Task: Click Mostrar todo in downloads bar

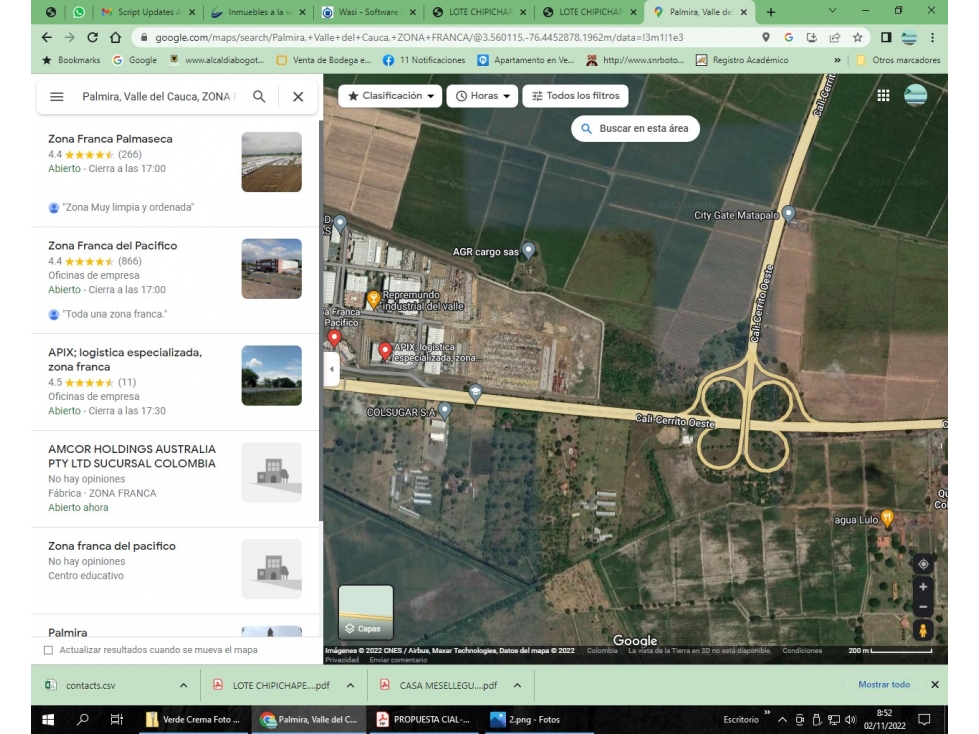Action: (884, 685)
